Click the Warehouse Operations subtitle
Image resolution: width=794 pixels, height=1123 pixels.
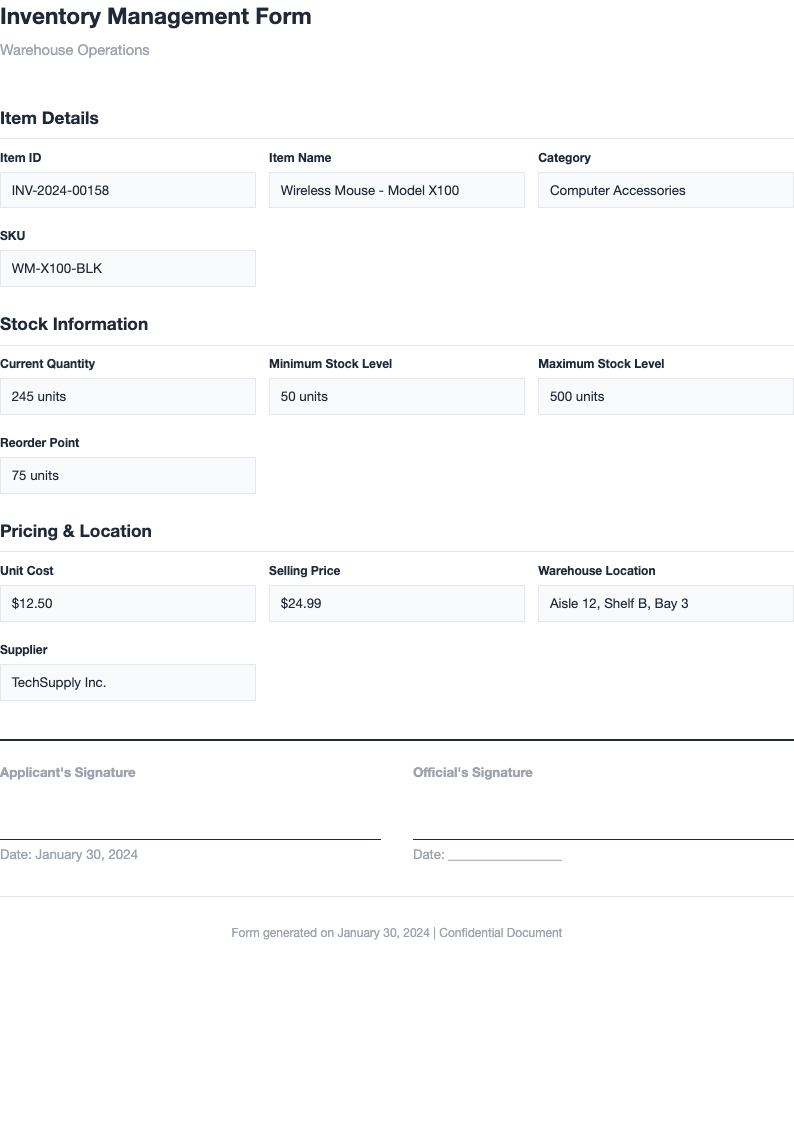click(74, 50)
